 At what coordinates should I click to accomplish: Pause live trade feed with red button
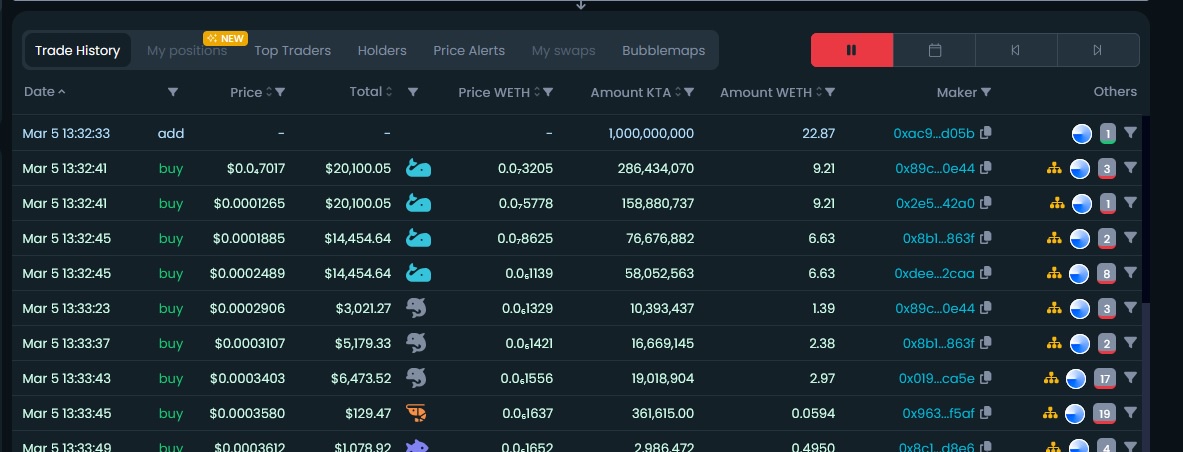coord(852,50)
